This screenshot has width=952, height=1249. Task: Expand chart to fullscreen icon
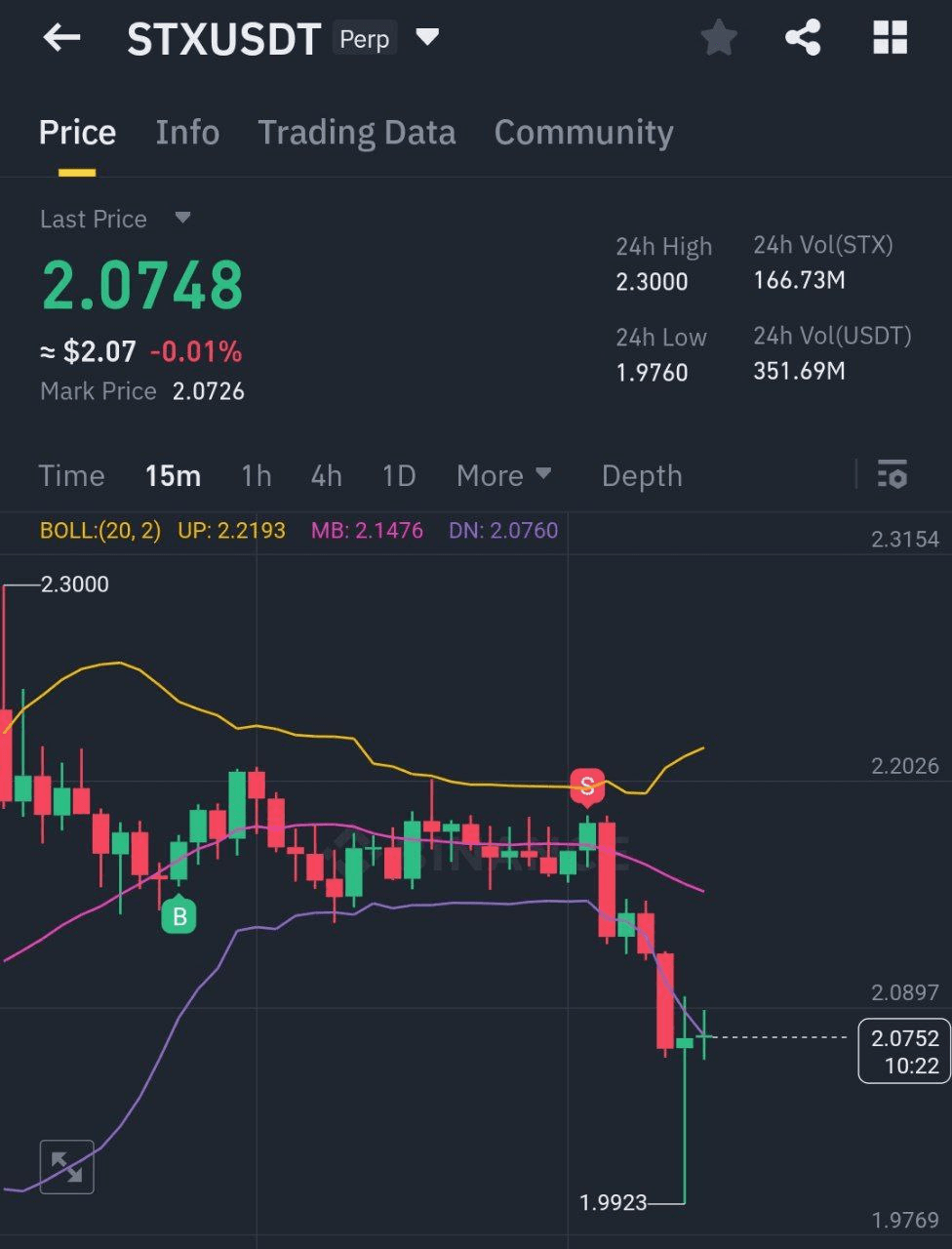coord(67,1166)
